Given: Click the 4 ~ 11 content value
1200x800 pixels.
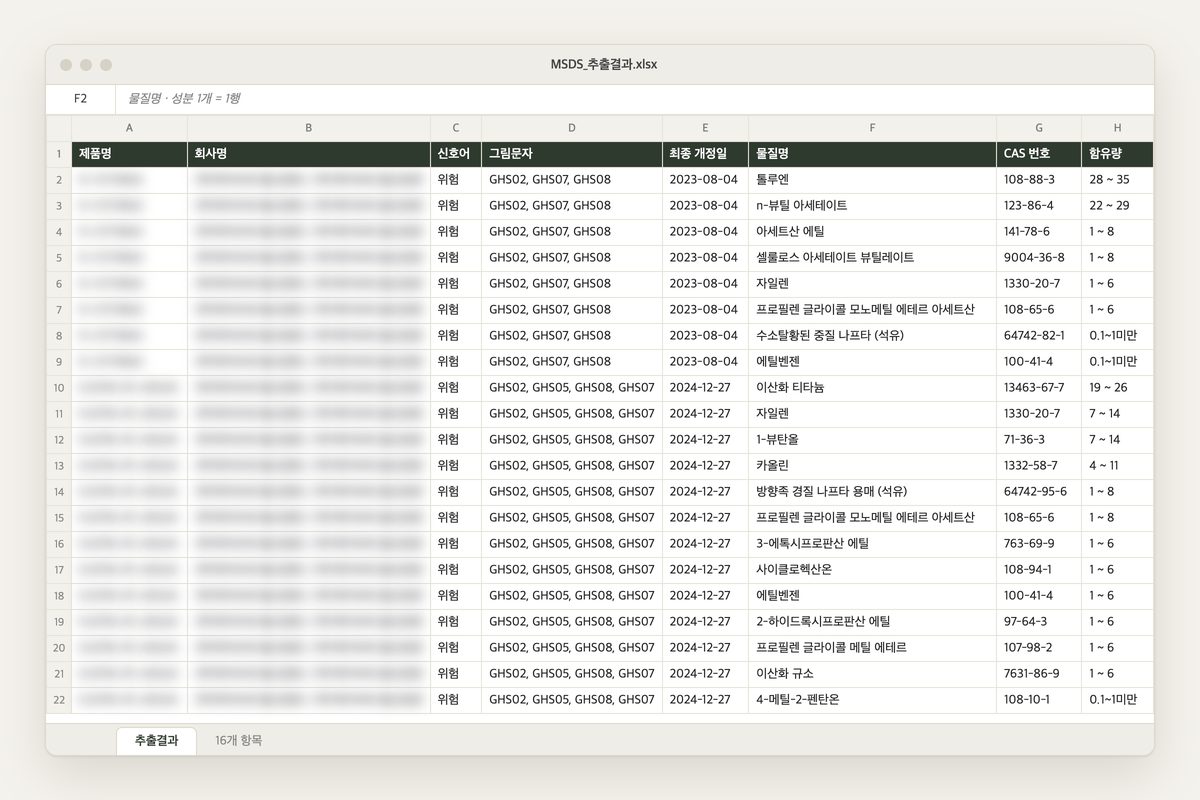Looking at the screenshot, I should (x=1117, y=466).
